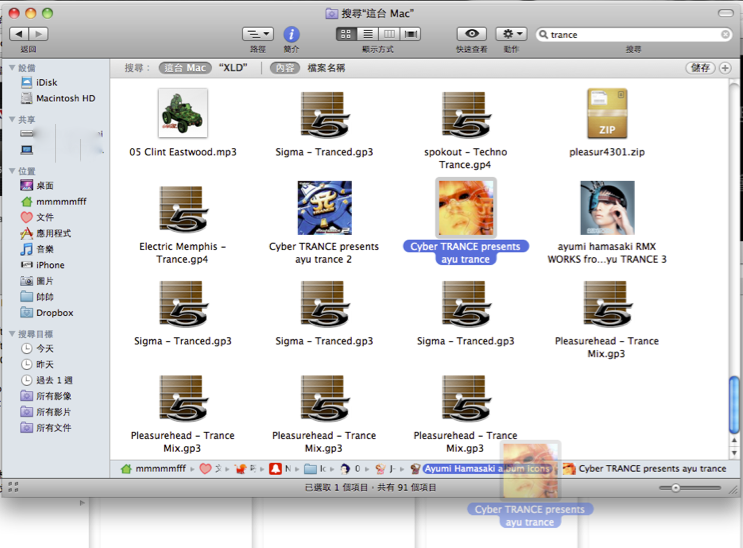This screenshot has height=548, width=743.
Task: Toggle toolbar with the top-right pill button
Action: coord(725,13)
